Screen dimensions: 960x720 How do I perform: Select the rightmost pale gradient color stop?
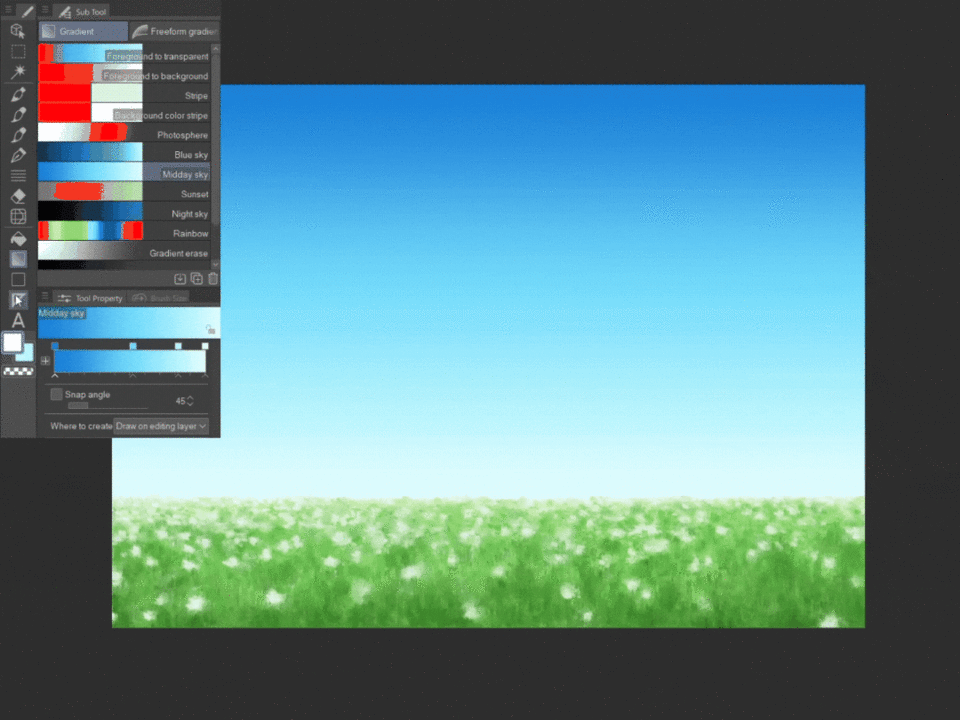coord(205,346)
